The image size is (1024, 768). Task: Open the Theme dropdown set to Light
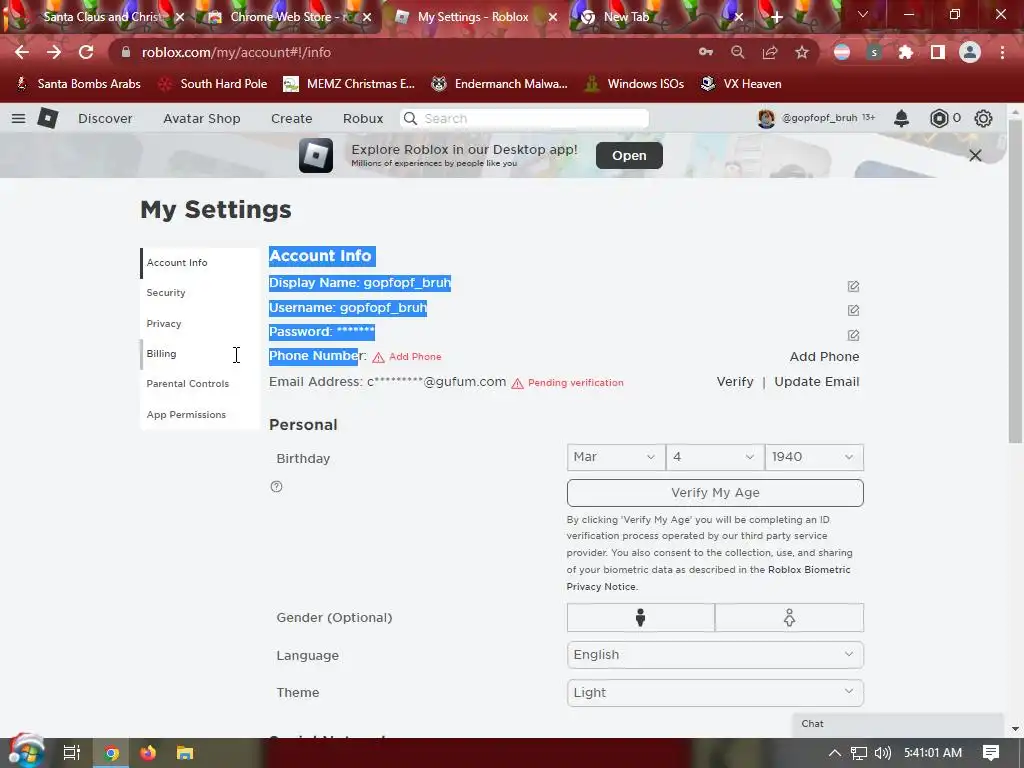[x=715, y=693]
